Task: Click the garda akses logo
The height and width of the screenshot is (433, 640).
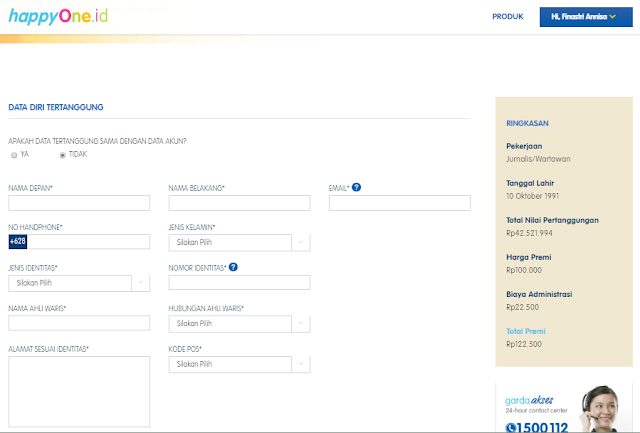Action: (529, 400)
